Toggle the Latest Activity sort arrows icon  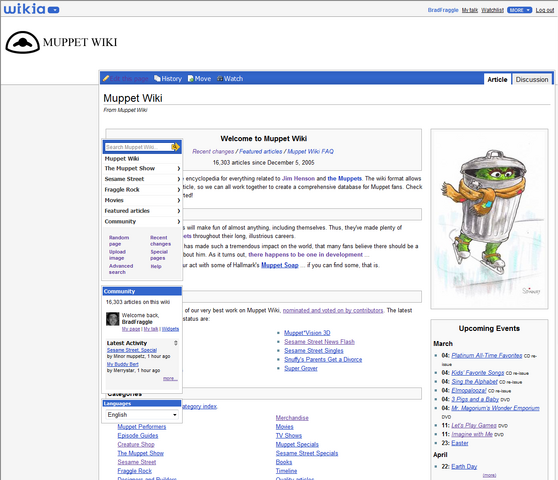coord(175,343)
